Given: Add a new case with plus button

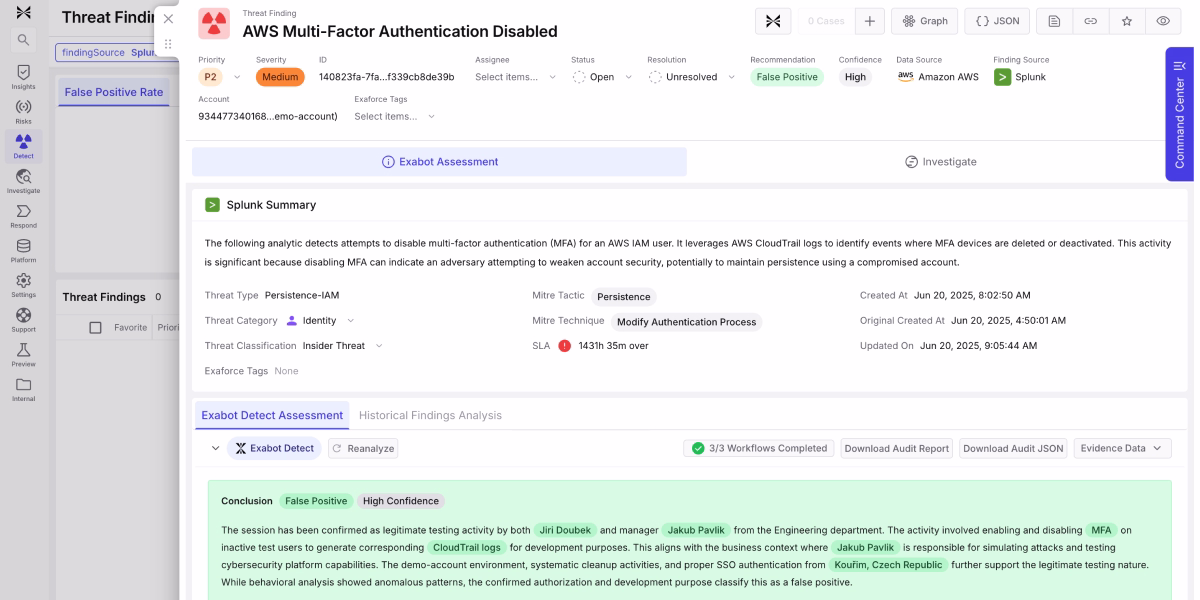Looking at the screenshot, I should 869,21.
